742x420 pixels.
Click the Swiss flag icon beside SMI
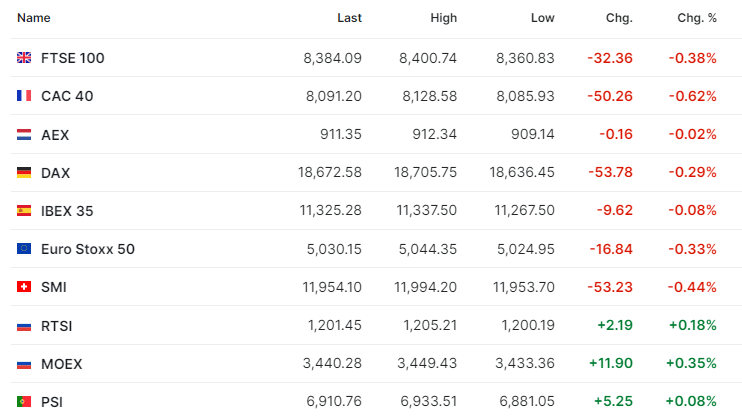(24, 287)
